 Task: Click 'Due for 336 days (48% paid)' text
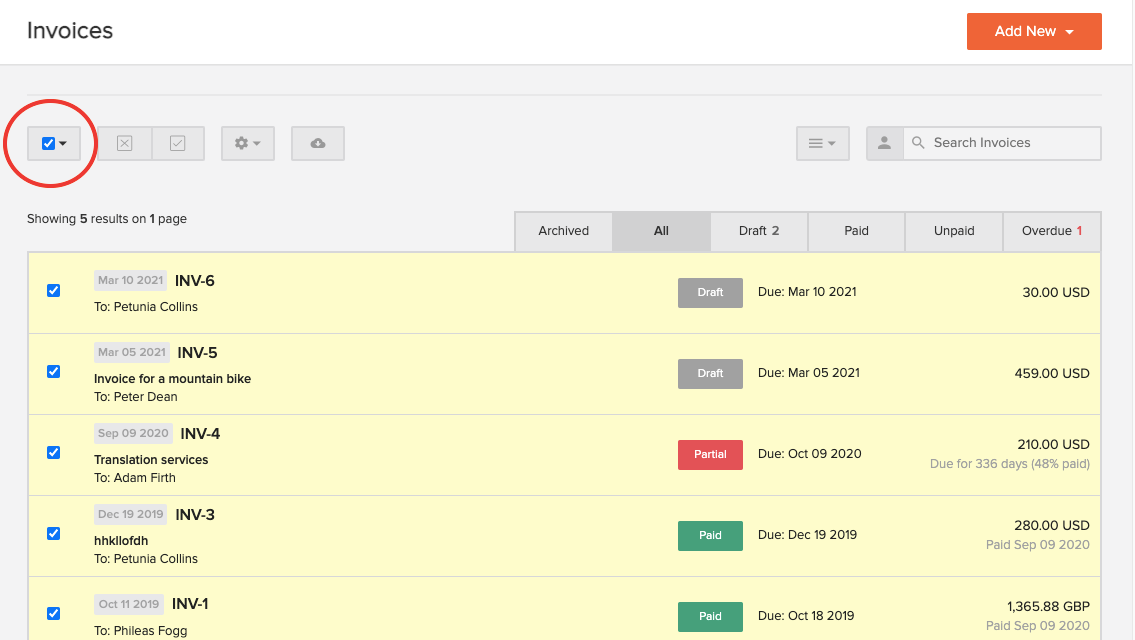pyautogui.click(x=1010, y=464)
